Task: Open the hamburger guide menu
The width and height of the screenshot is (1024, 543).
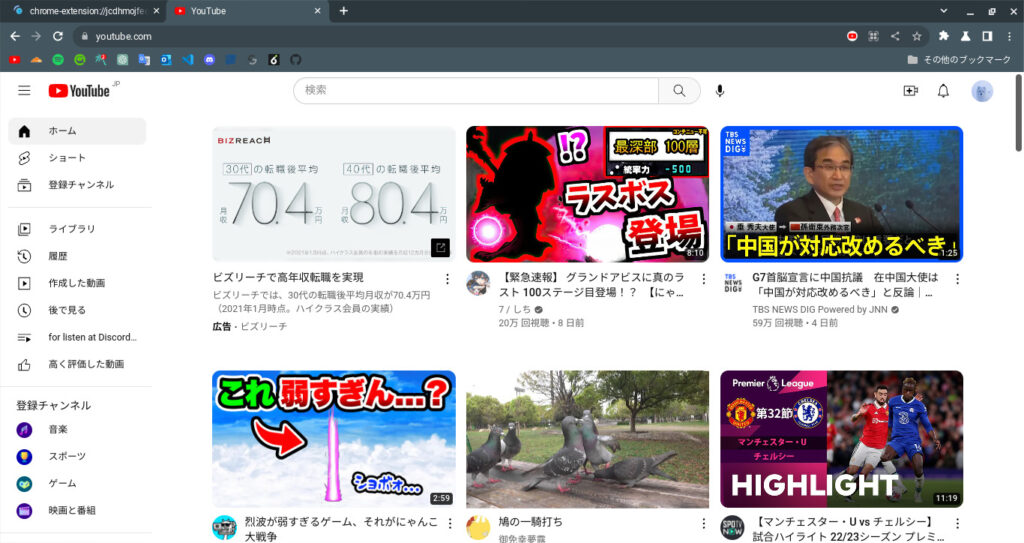Action: (x=24, y=91)
